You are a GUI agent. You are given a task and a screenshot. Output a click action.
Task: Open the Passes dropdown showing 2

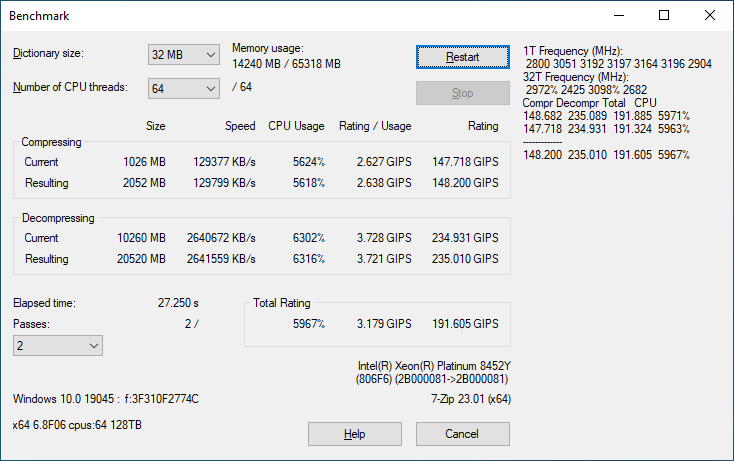pyautogui.click(x=57, y=345)
